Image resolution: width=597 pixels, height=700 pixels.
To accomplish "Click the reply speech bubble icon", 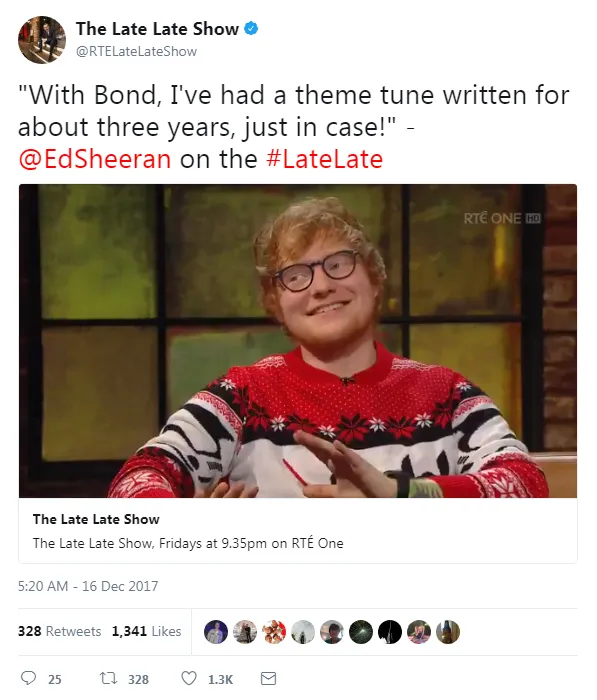I will pos(29,678).
